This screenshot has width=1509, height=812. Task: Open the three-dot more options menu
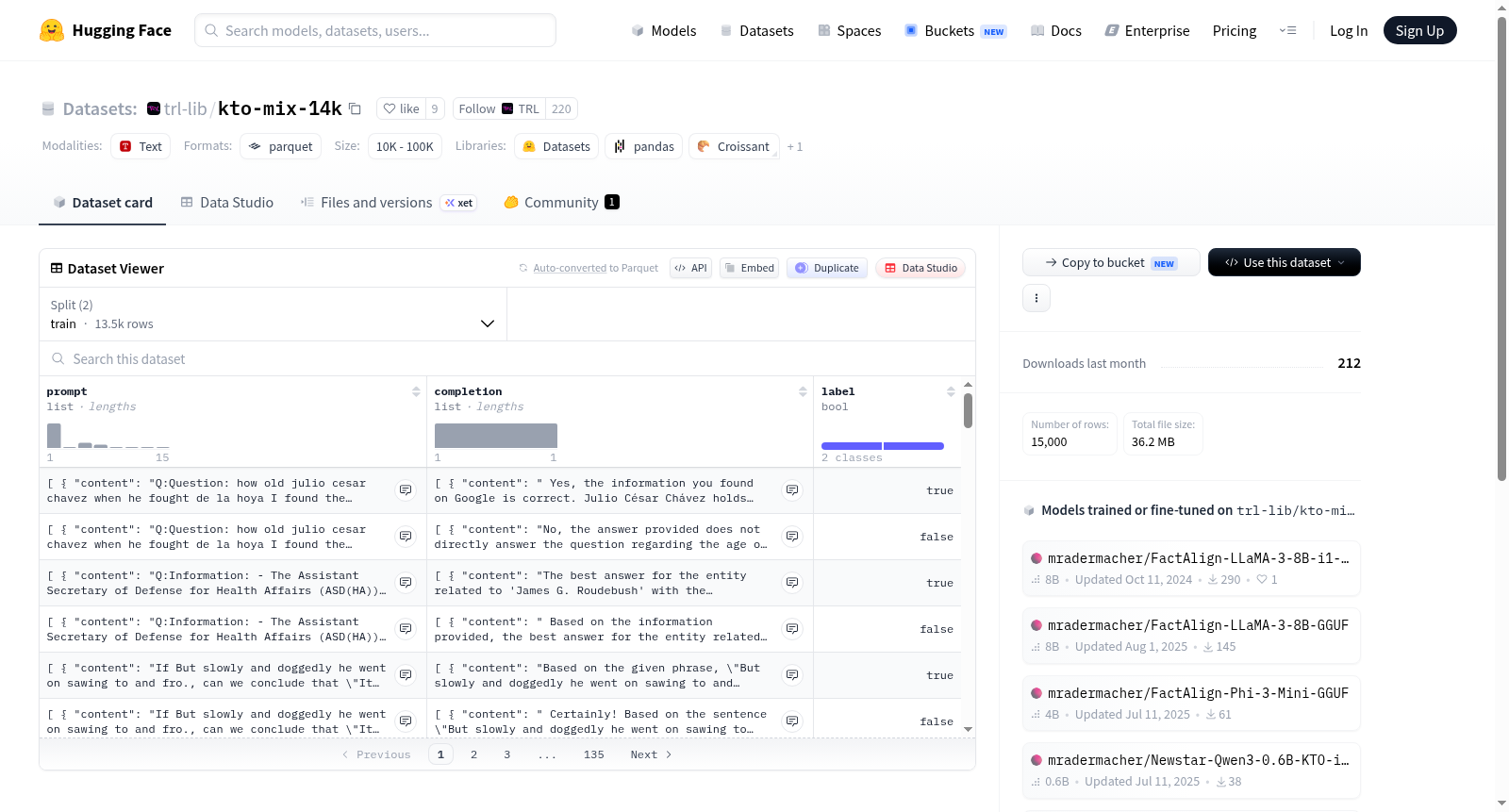coord(1036,298)
